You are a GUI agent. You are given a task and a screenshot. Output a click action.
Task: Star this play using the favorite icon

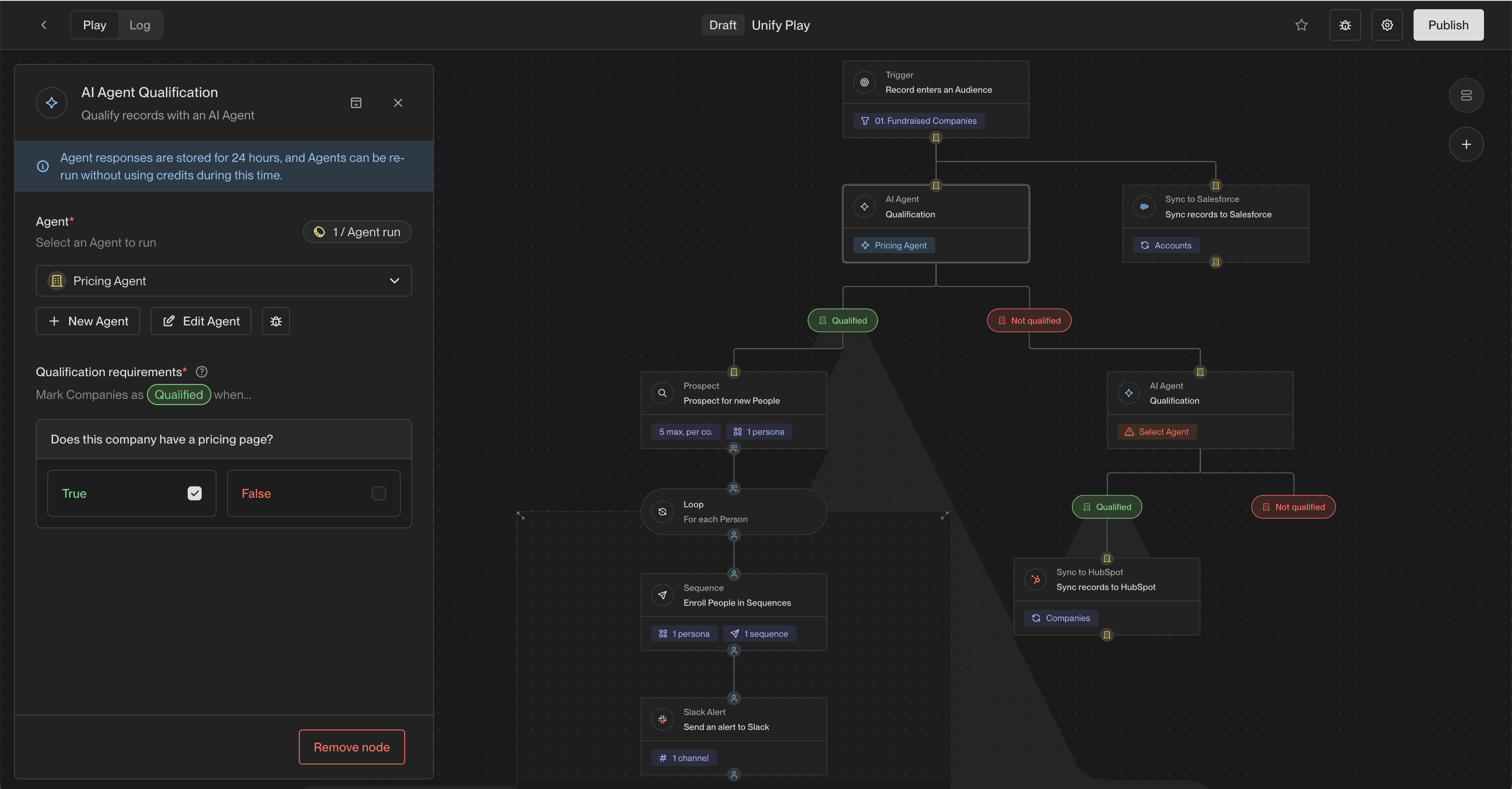(1301, 24)
